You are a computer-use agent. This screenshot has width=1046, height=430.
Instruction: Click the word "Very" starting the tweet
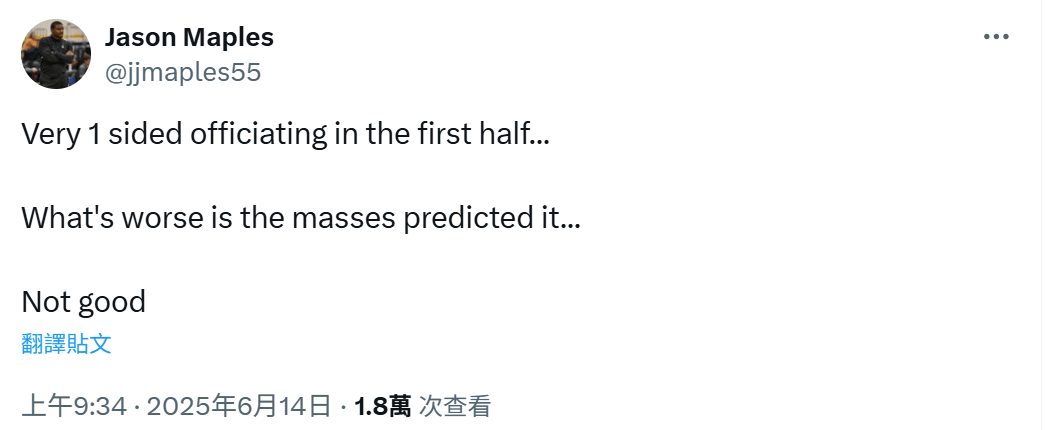(x=49, y=134)
